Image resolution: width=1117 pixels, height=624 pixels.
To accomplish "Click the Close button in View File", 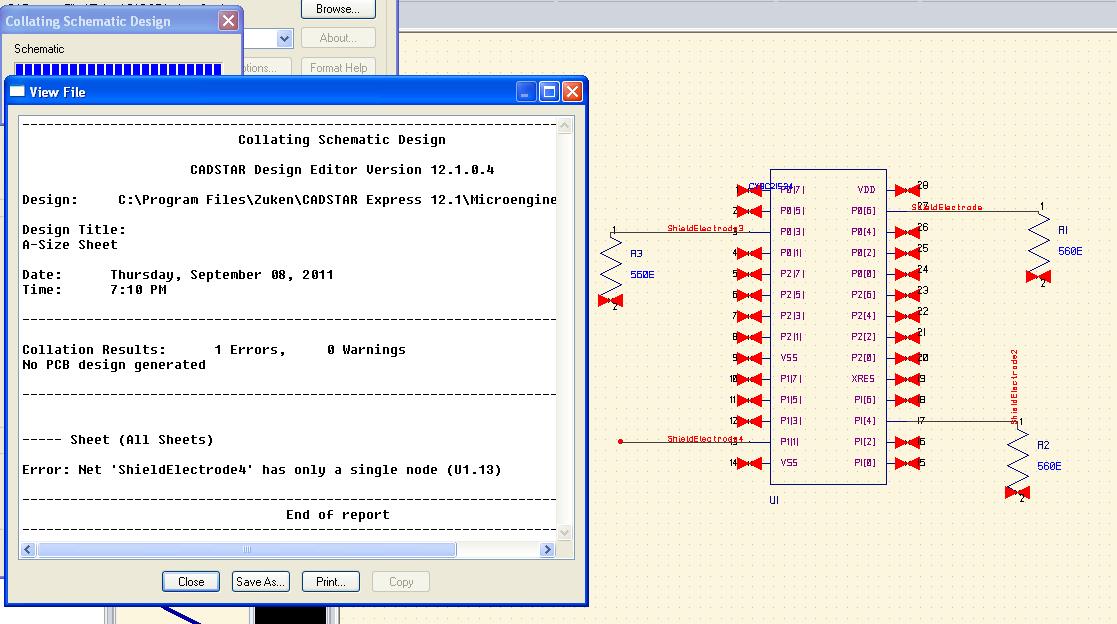I will pos(191,581).
